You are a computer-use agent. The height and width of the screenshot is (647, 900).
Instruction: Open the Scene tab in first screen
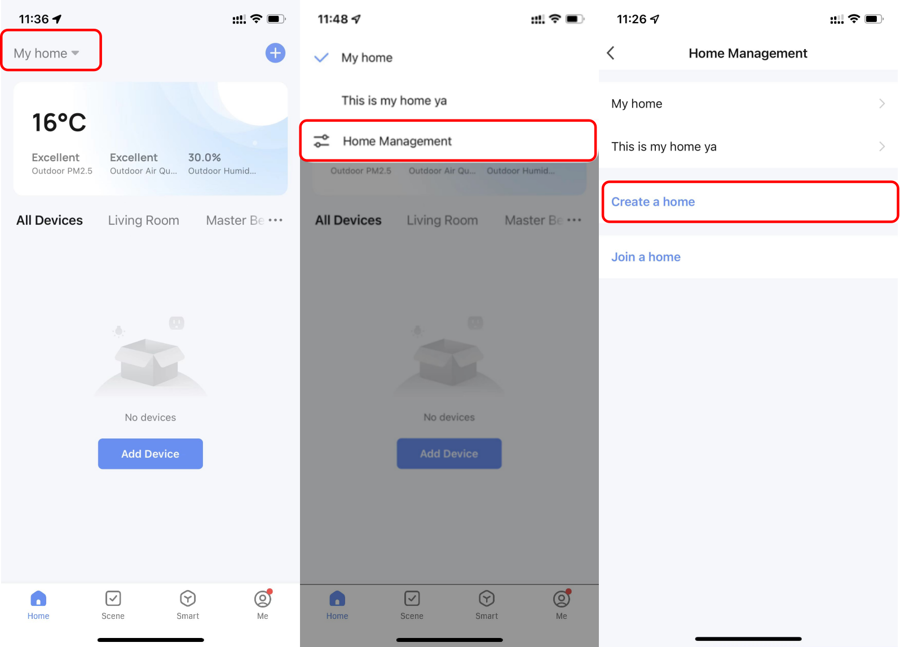click(x=113, y=605)
